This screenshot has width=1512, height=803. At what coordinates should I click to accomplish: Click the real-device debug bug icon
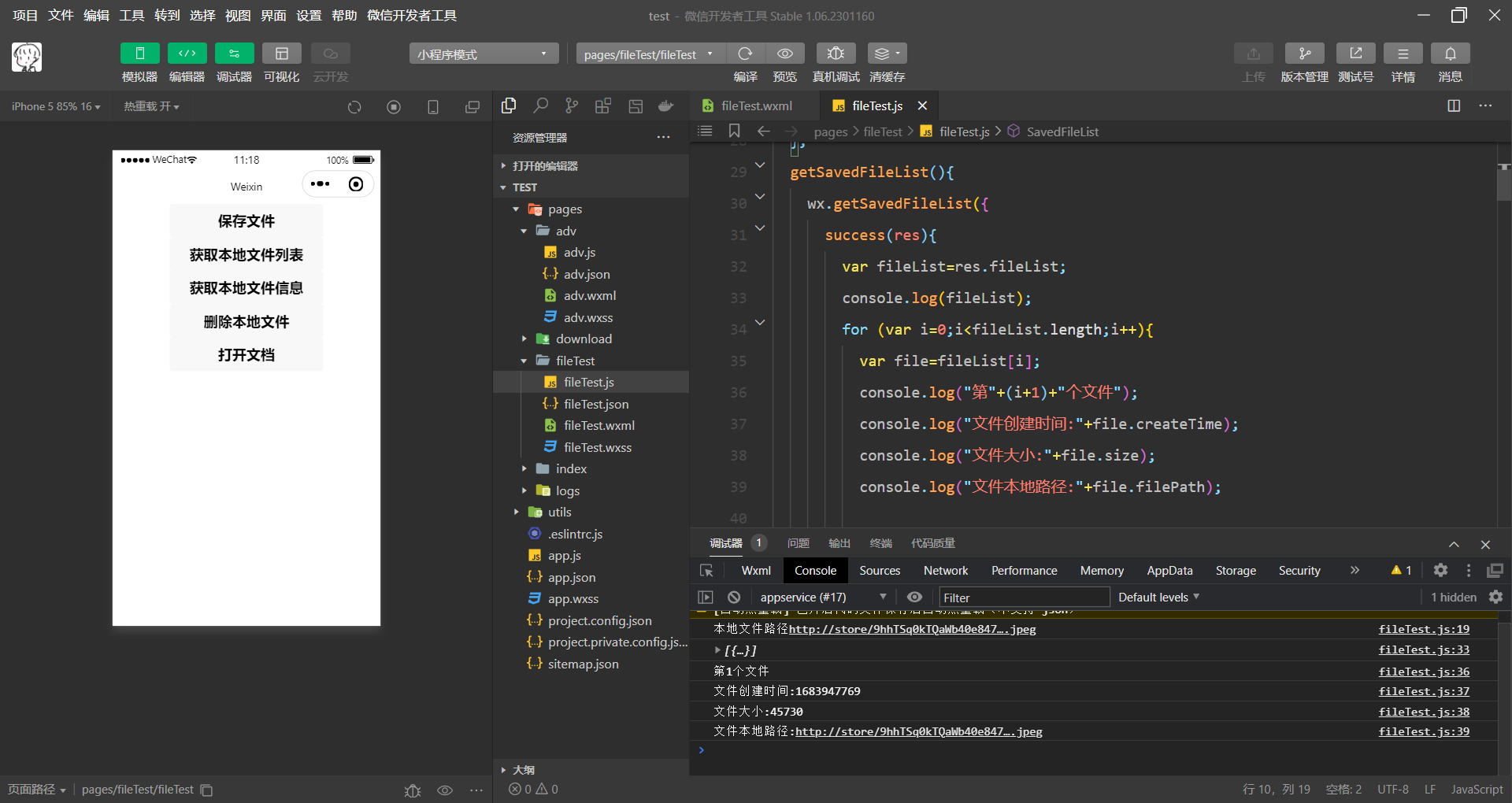[836, 54]
